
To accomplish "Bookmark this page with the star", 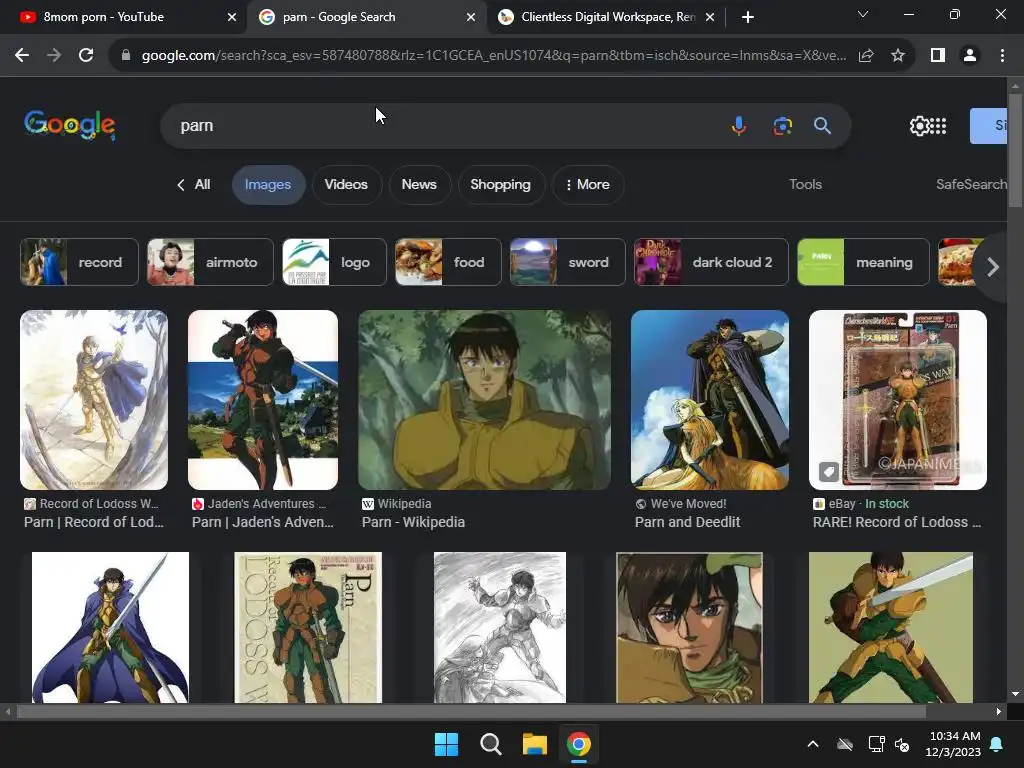I will pyautogui.click(x=898, y=56).
